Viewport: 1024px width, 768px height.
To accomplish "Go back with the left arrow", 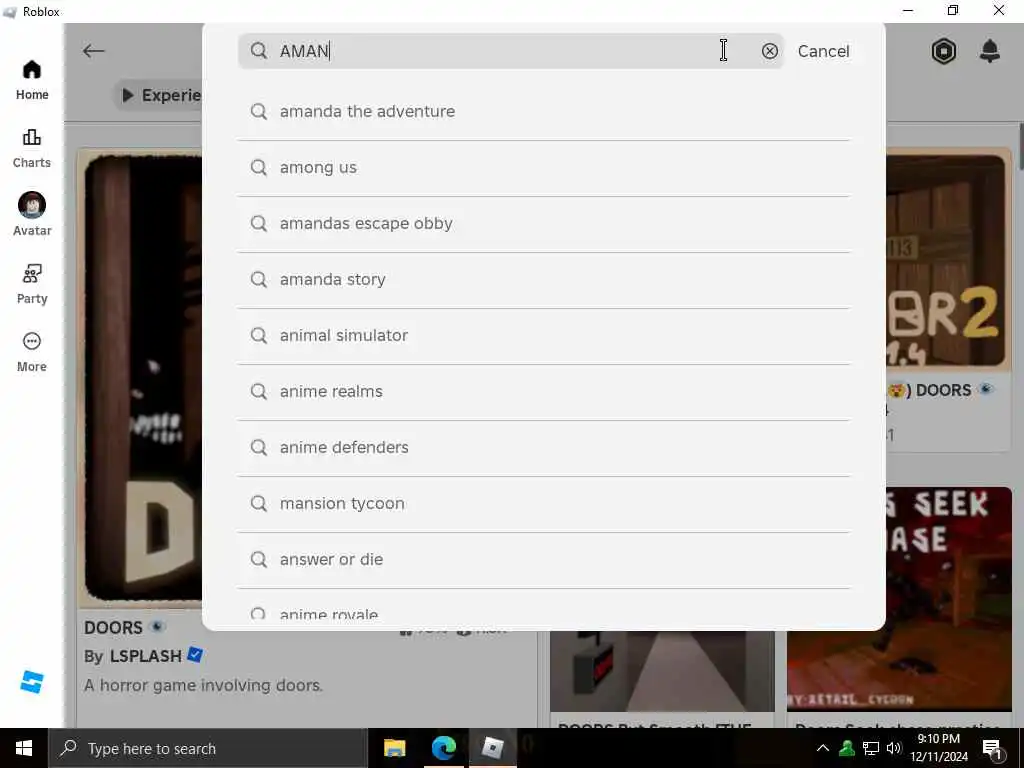I will [x=93, y=51].
